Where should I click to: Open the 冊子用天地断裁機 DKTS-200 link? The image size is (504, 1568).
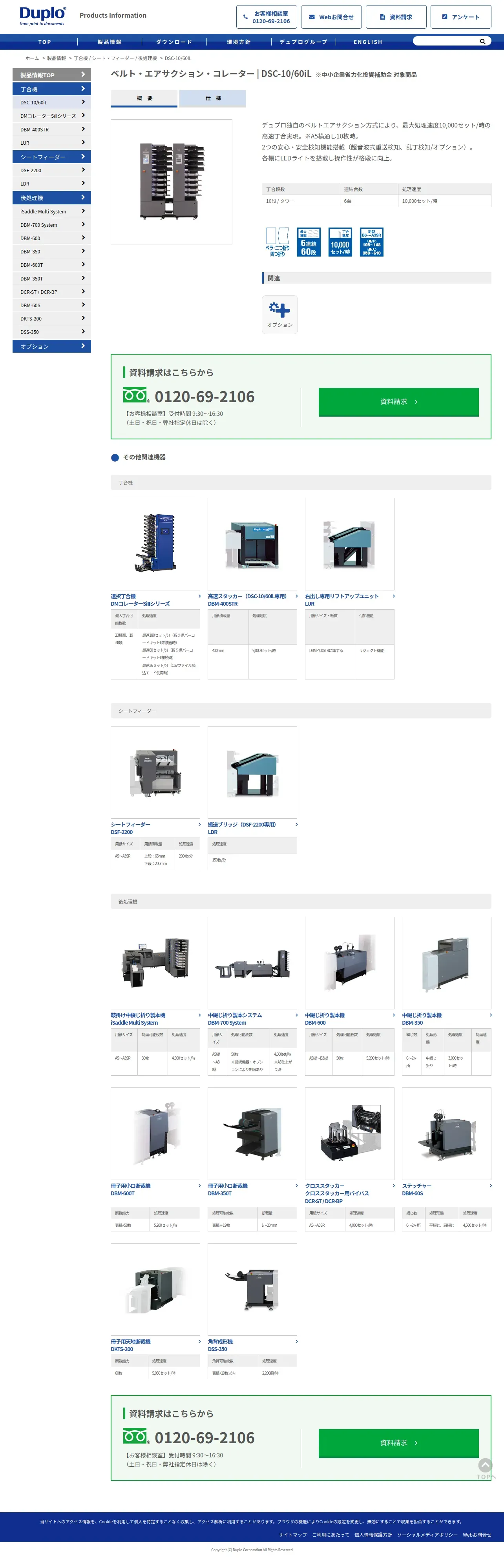point(130,1345)
